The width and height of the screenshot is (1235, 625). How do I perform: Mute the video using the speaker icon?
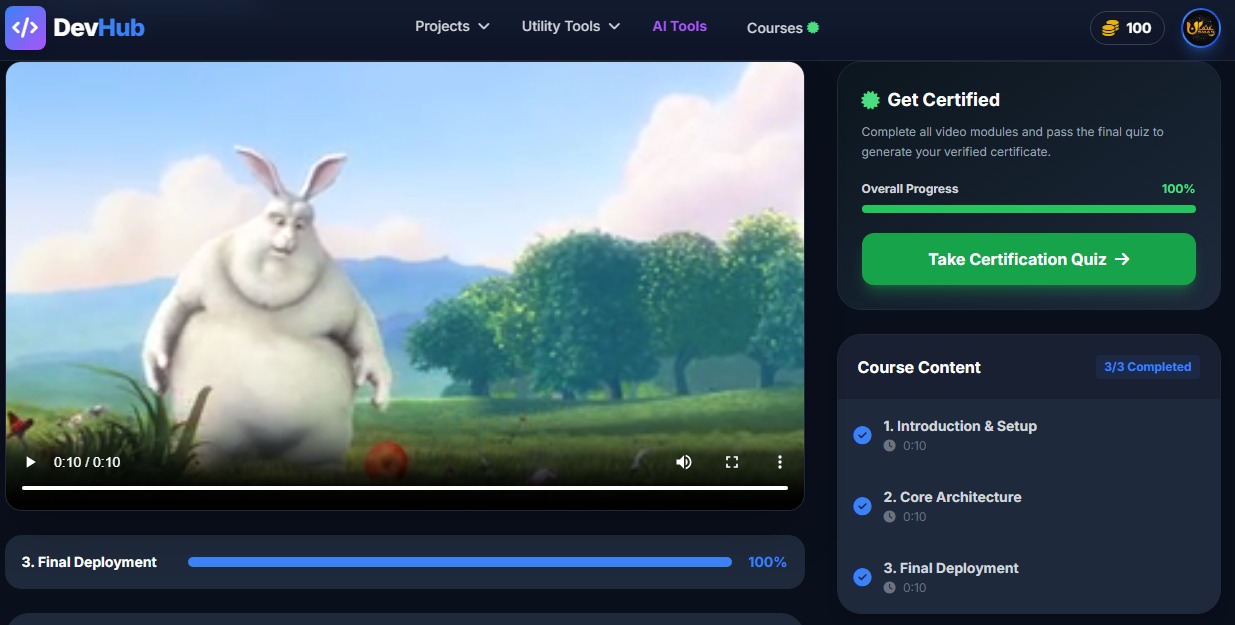click(x=684, y=462)
